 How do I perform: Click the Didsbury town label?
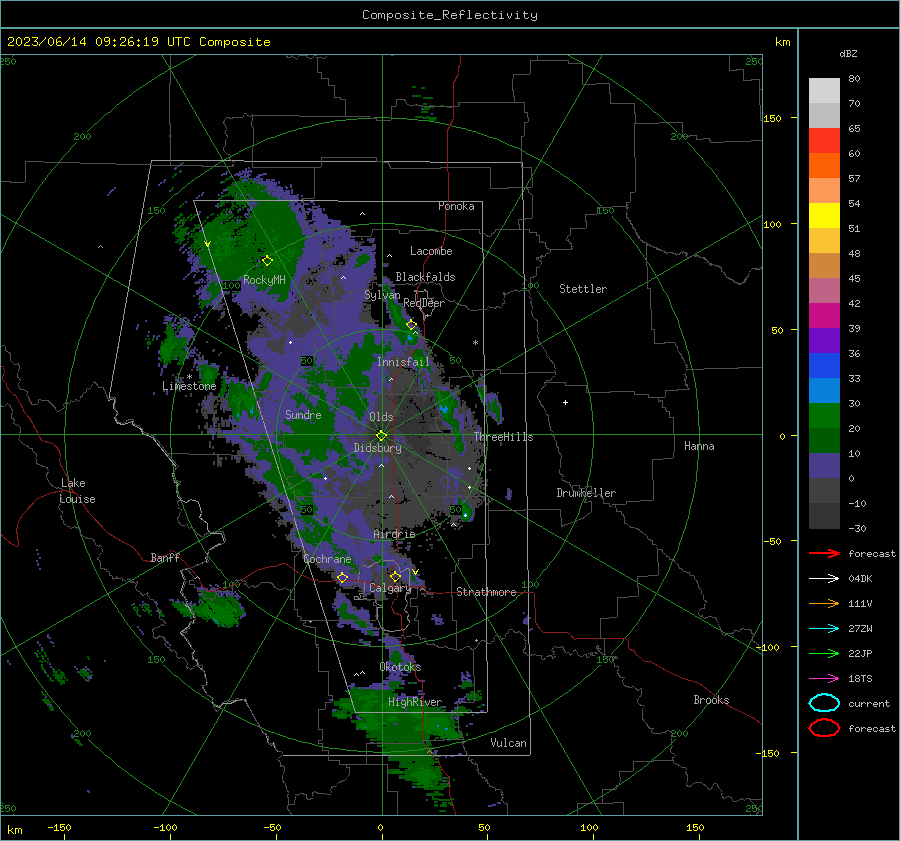pos(377,448)
